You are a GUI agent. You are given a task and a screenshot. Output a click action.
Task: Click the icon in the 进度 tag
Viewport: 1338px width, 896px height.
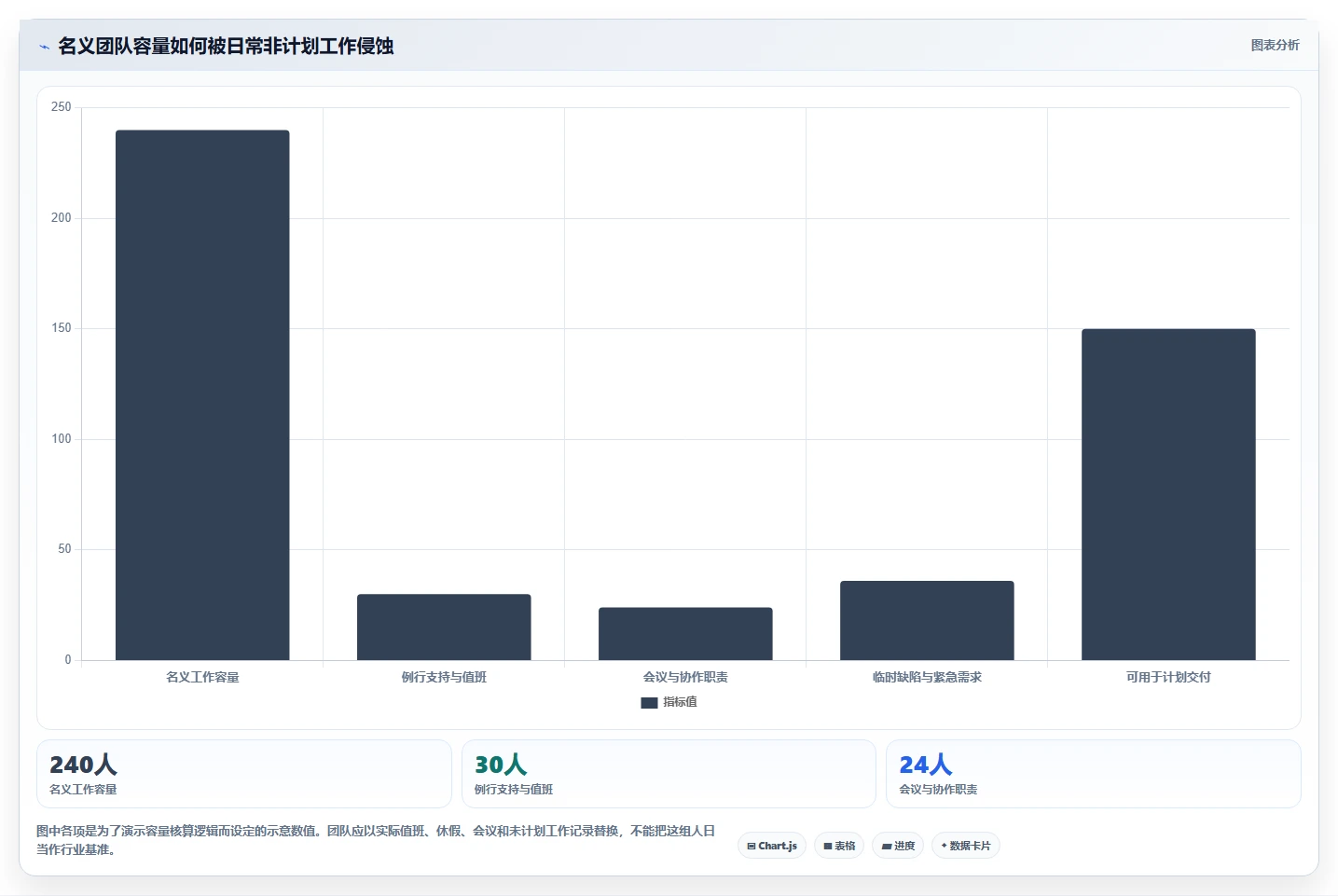887,847
